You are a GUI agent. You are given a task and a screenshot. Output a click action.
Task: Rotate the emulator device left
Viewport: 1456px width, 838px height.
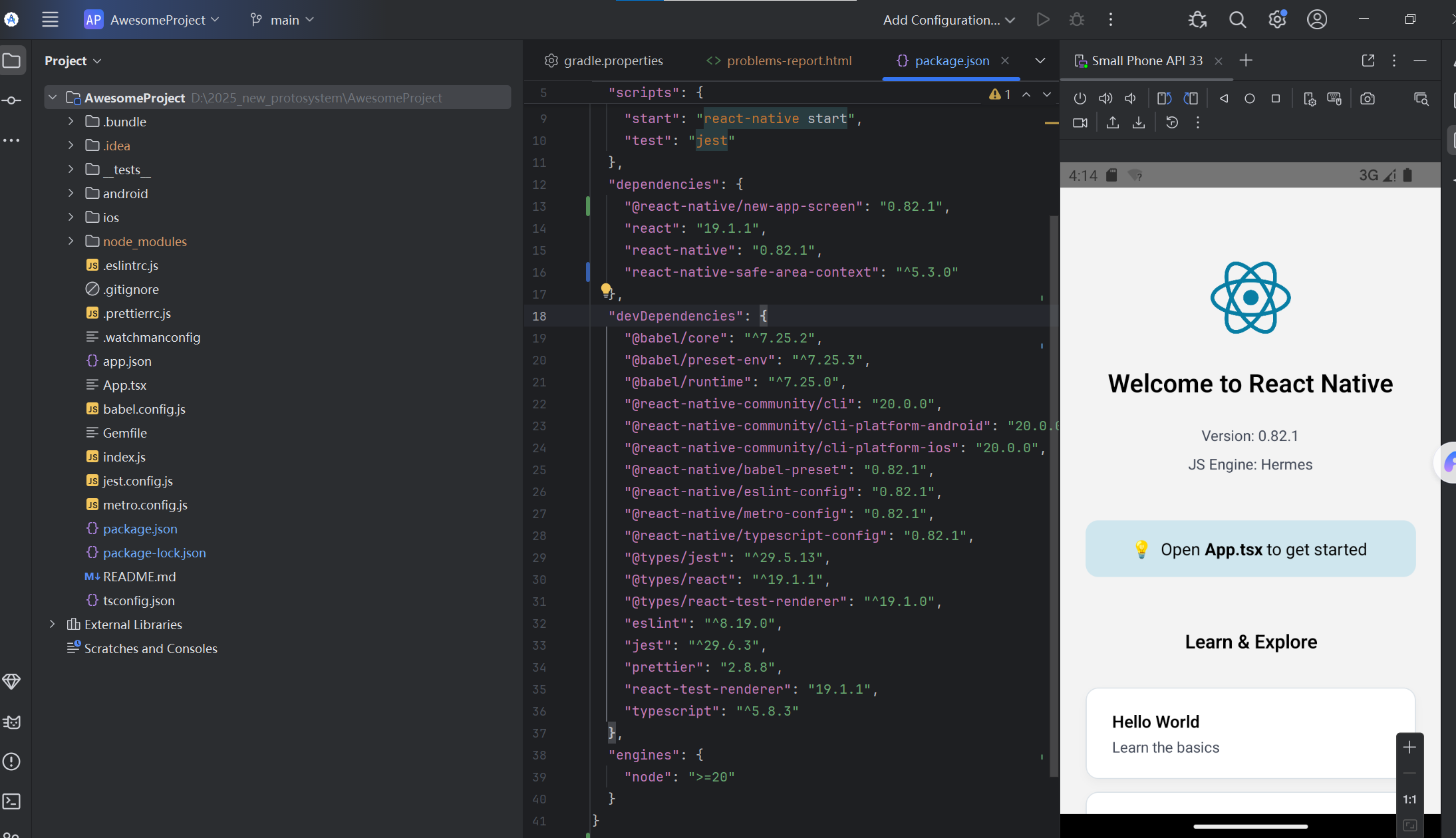tap(1164, 98)
